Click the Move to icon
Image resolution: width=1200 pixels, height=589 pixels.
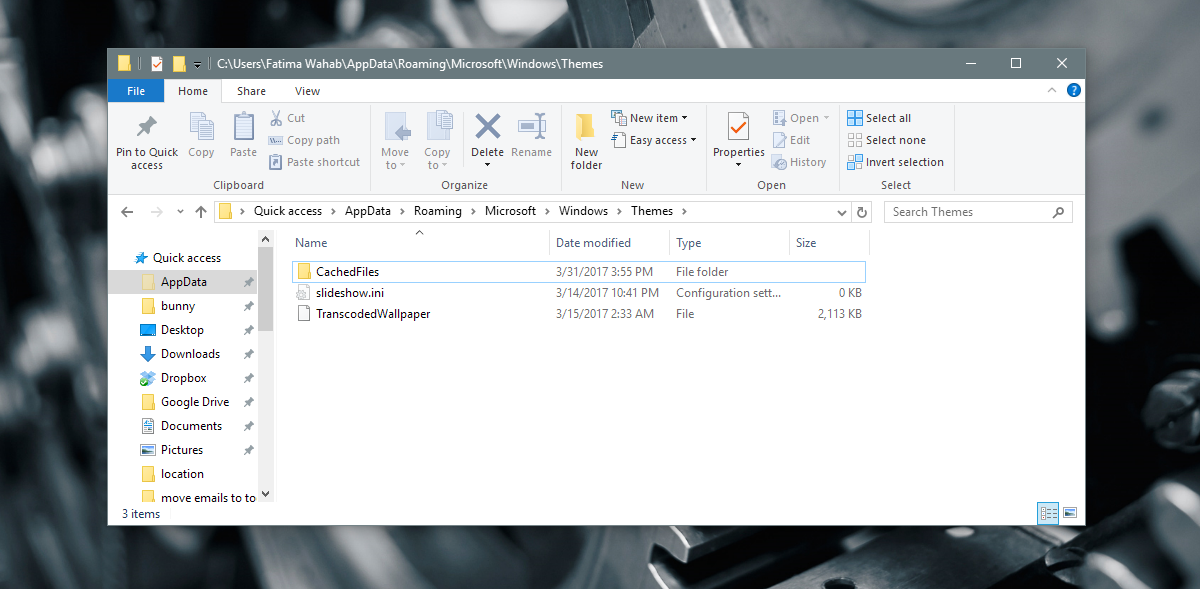396,126
